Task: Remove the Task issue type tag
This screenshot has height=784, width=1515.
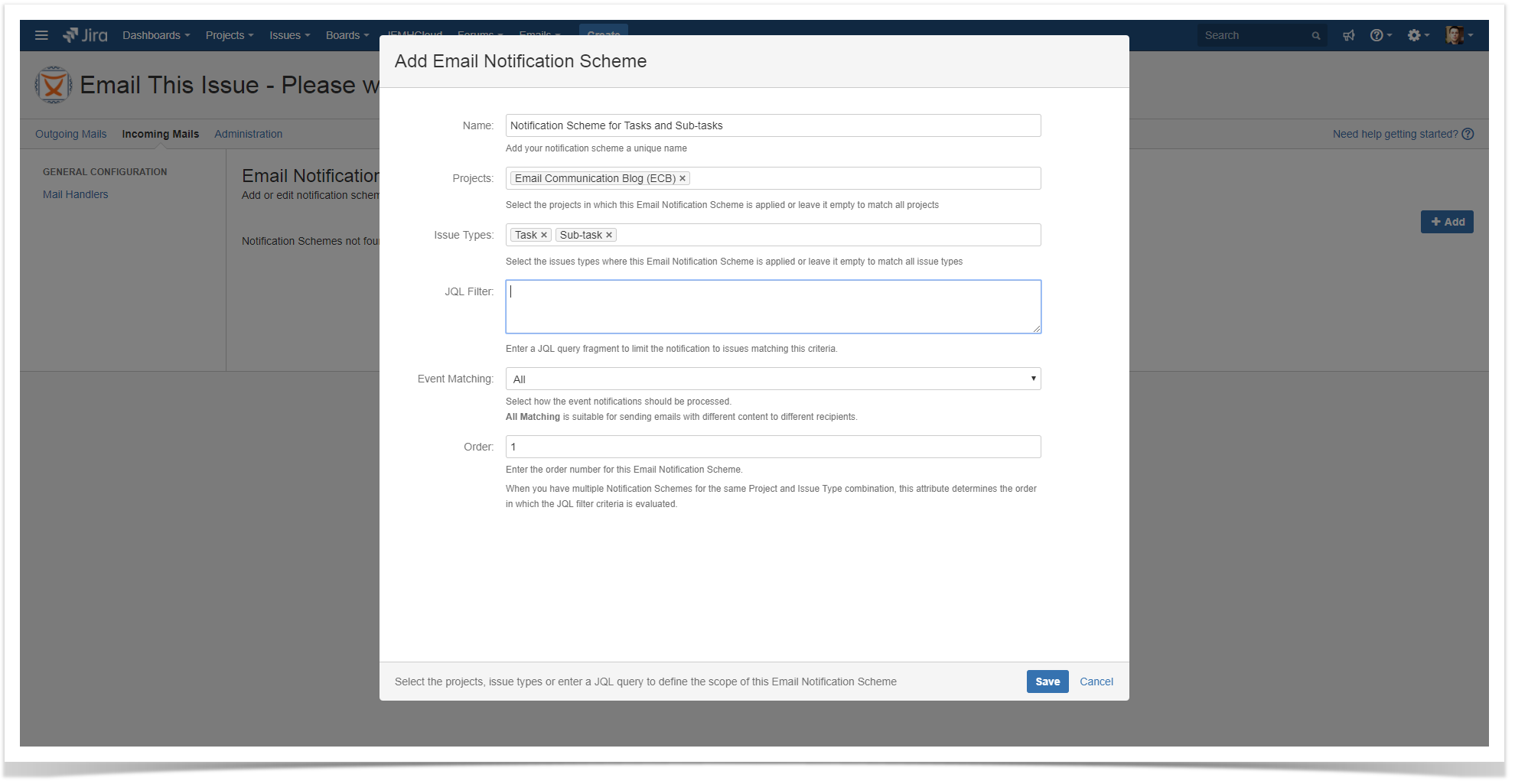Action: 544,235
